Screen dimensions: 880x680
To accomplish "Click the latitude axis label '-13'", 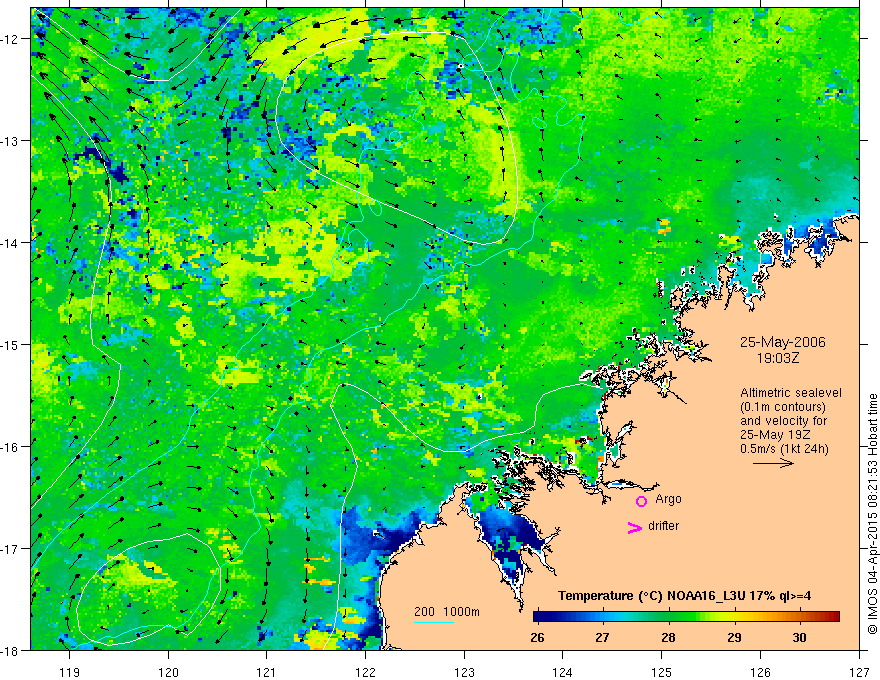I will [10, 141].
